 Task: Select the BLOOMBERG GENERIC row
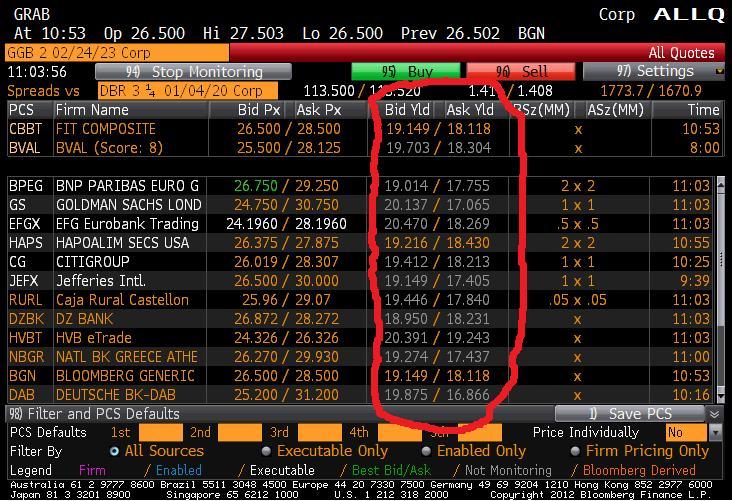[361, 376]
